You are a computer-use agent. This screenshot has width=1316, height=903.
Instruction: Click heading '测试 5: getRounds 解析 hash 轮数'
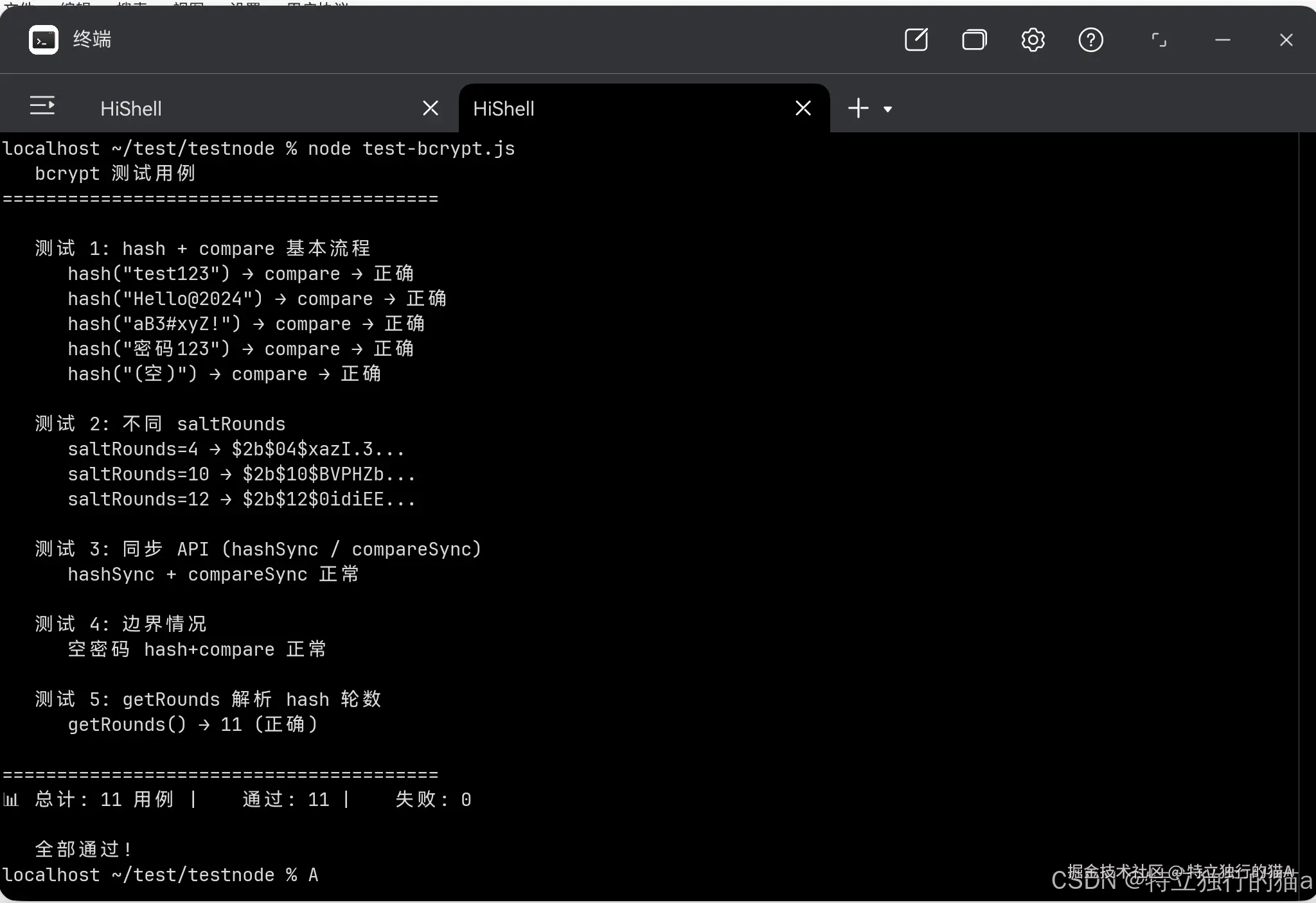click(x=208, y=699)
